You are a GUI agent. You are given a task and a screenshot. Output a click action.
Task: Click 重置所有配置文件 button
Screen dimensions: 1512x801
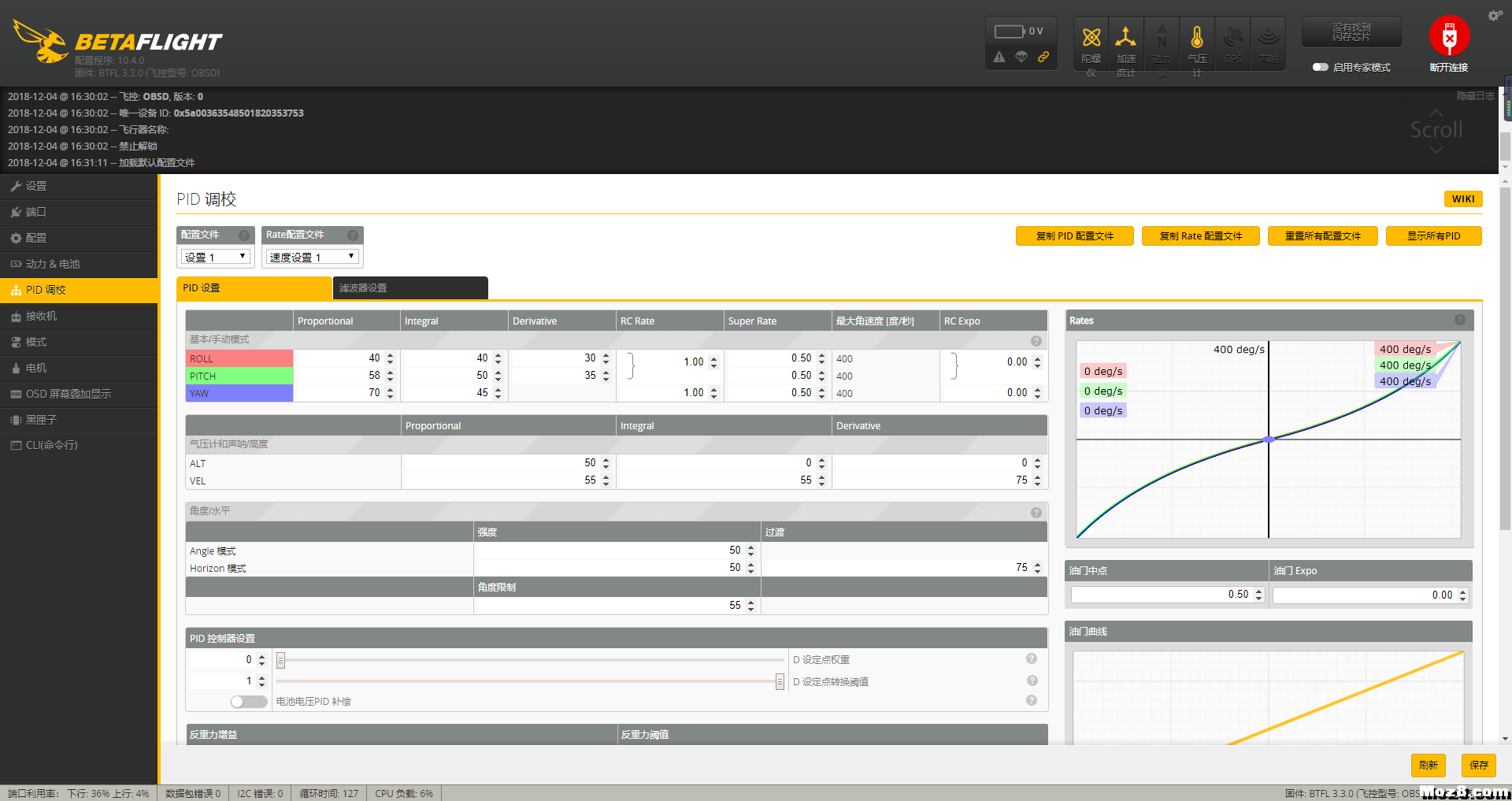pos(1322,236)
